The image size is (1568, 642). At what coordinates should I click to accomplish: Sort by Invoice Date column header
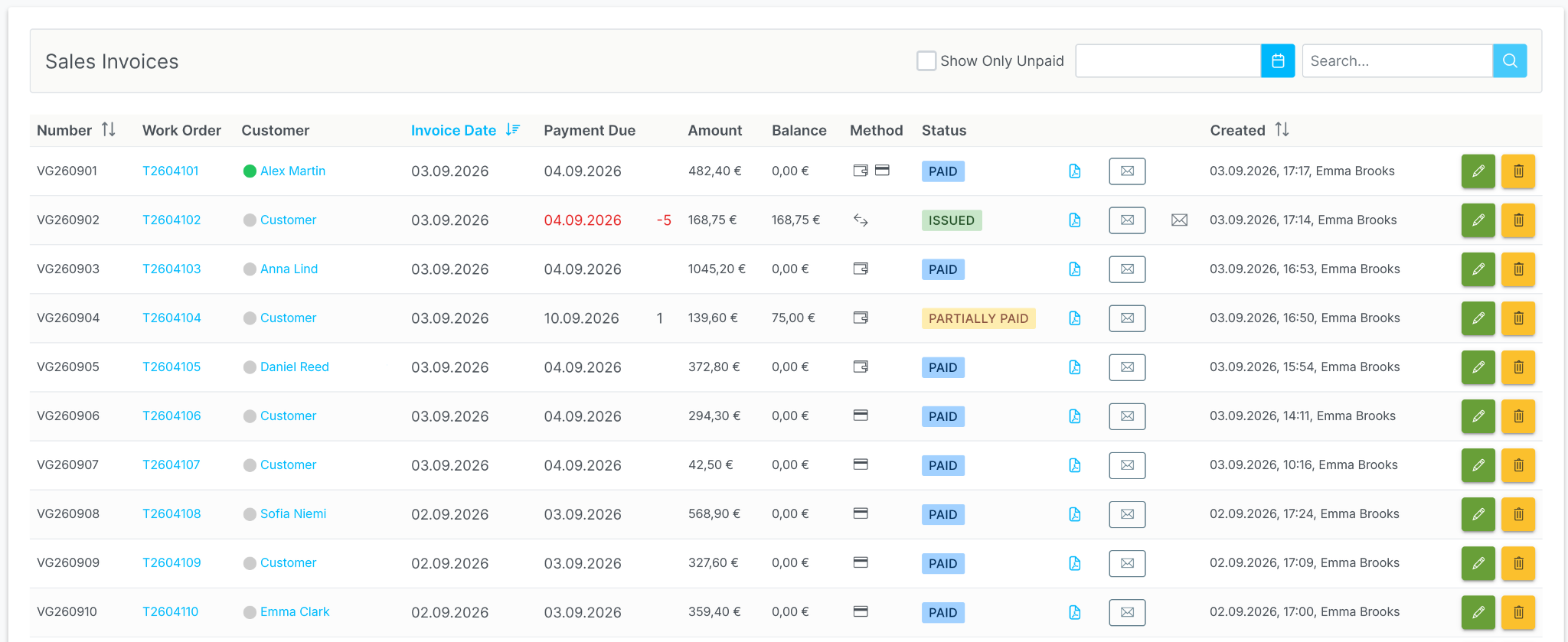click(x=465, y=130)
